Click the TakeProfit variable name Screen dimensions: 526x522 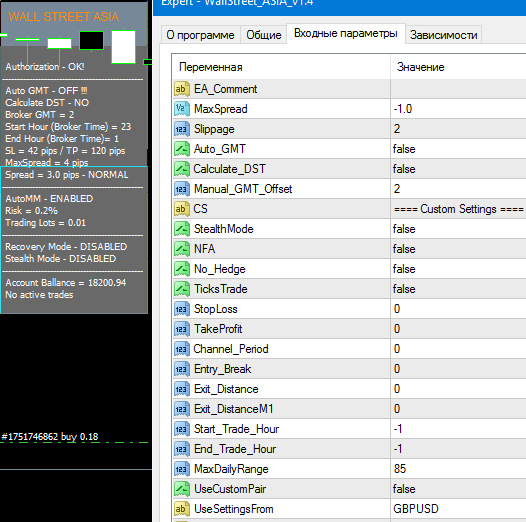(x=218, y=329)
